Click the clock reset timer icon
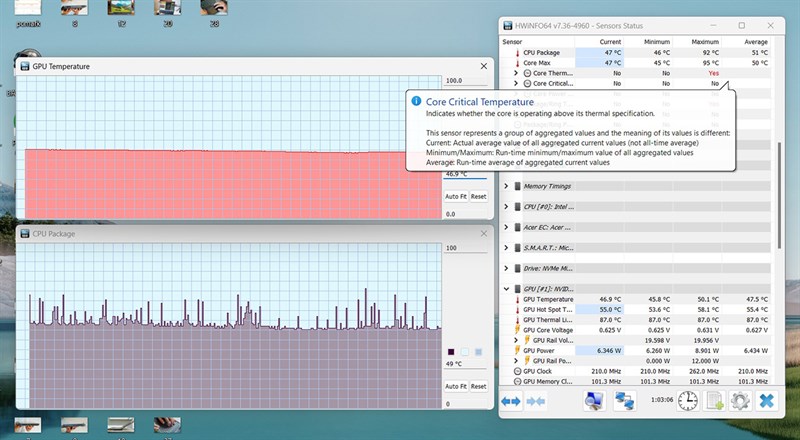This screenshot has height=440, width=800. click(x=688, y=400)
